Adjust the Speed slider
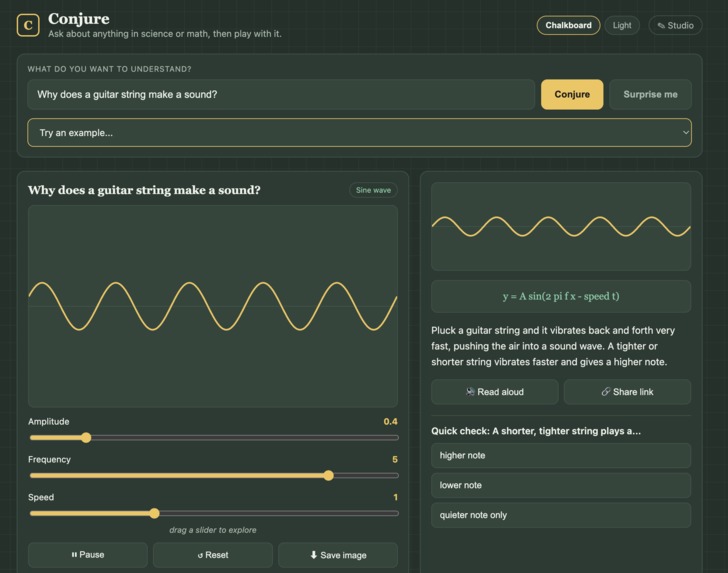 (214, 513)
